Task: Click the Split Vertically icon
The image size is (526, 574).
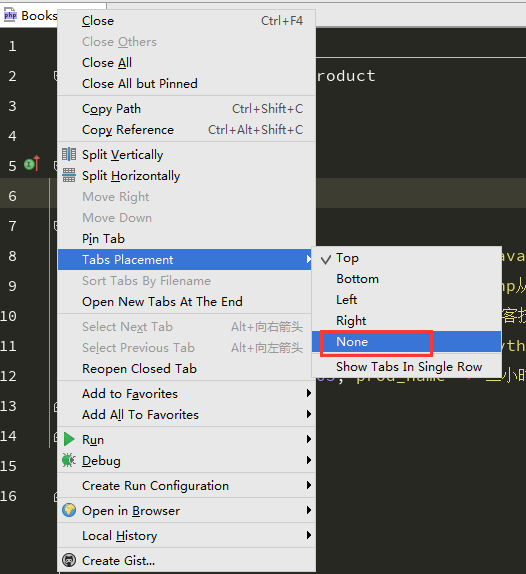Action: [x=69, y=154]
